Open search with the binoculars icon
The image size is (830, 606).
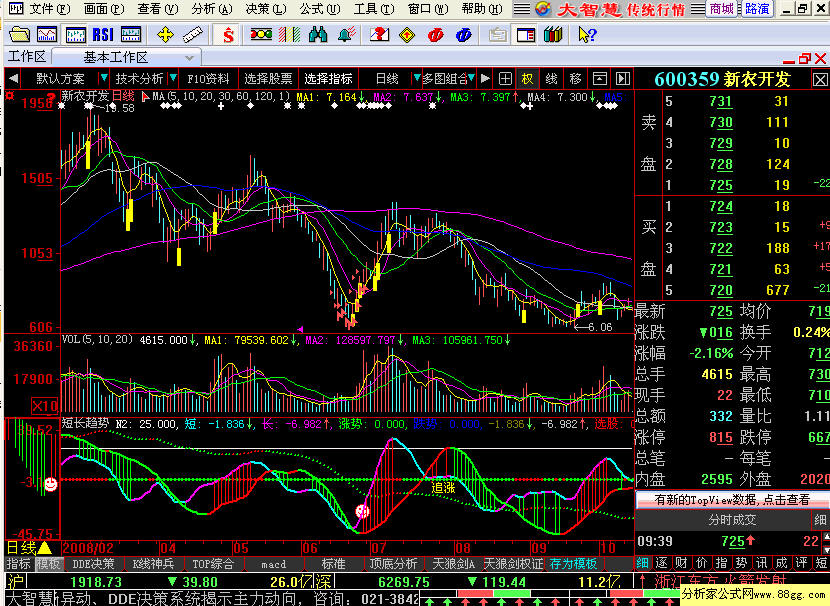point(318,35)
